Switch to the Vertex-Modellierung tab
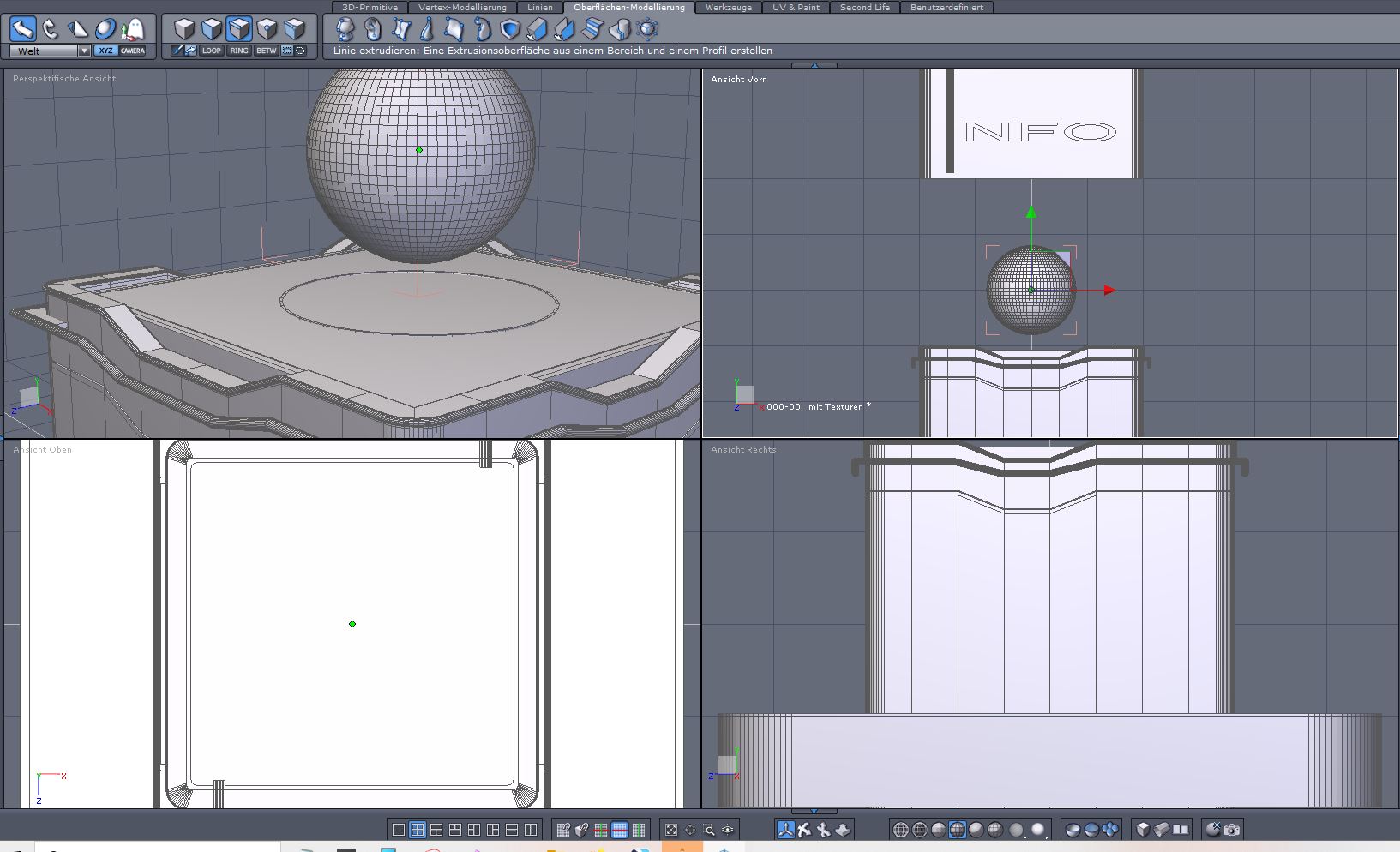 coord(462,7)
